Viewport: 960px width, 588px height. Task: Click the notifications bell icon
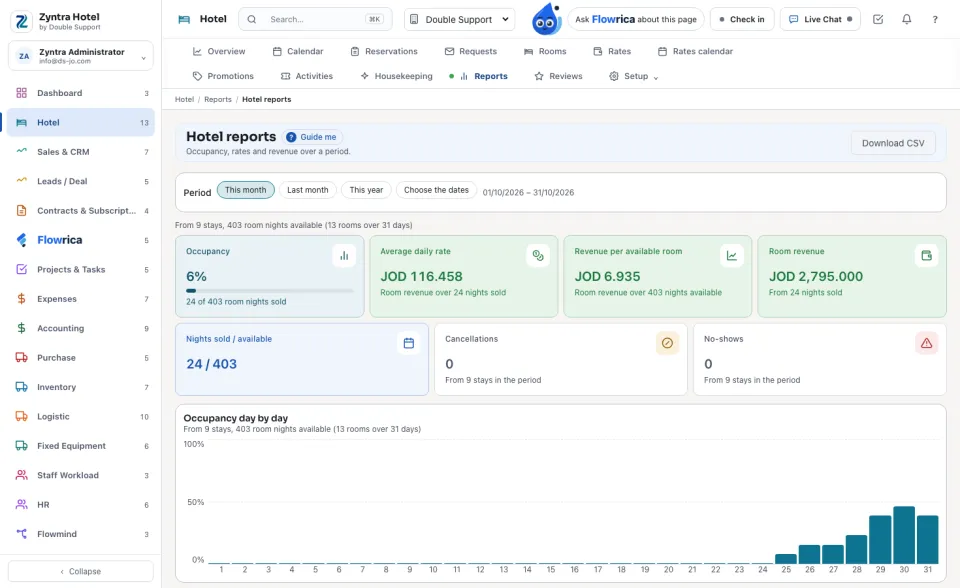point(906,19)
